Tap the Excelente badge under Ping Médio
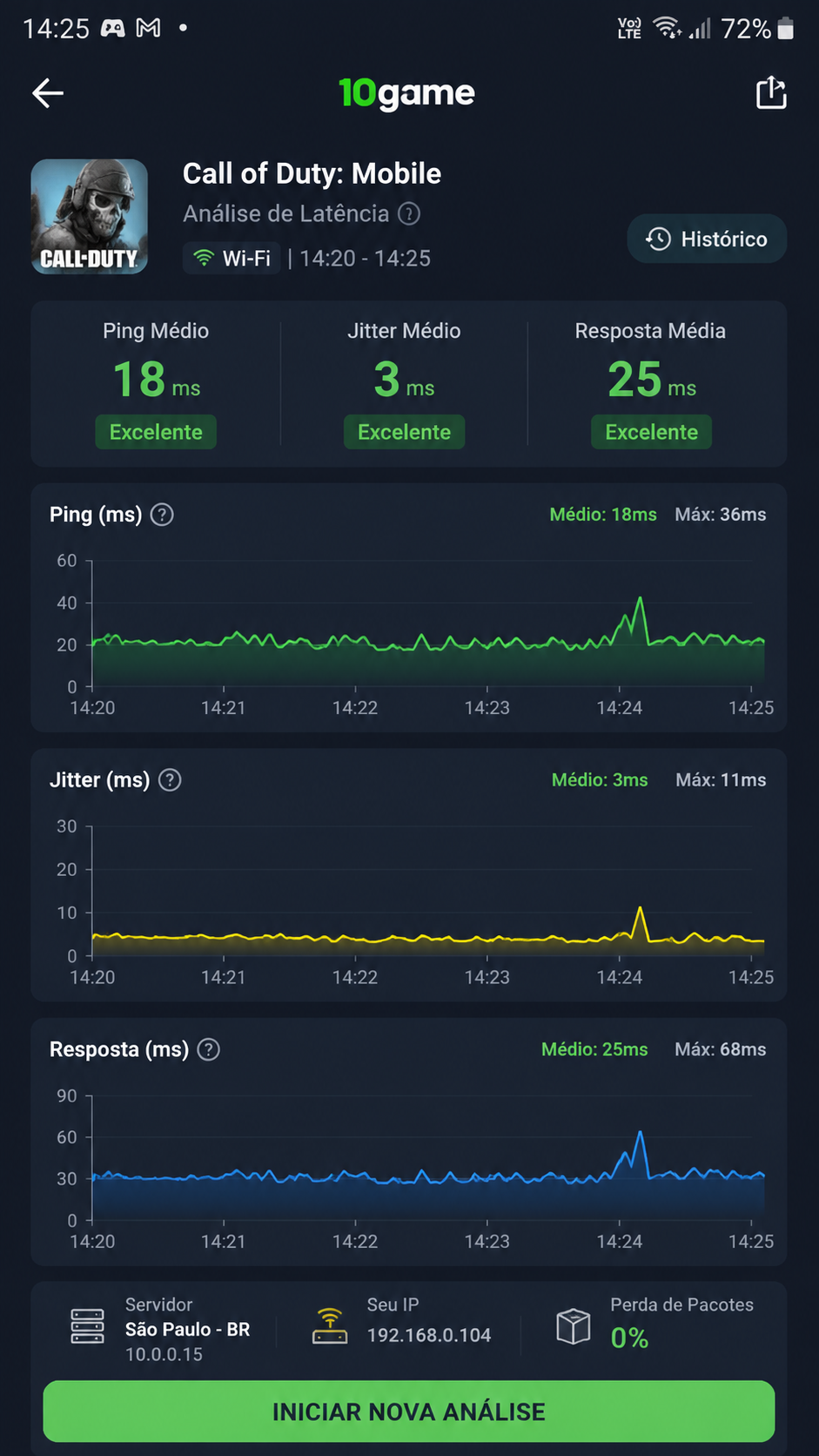The width and height of the screenshot is (819, 1456). click(x=156, y=432)
